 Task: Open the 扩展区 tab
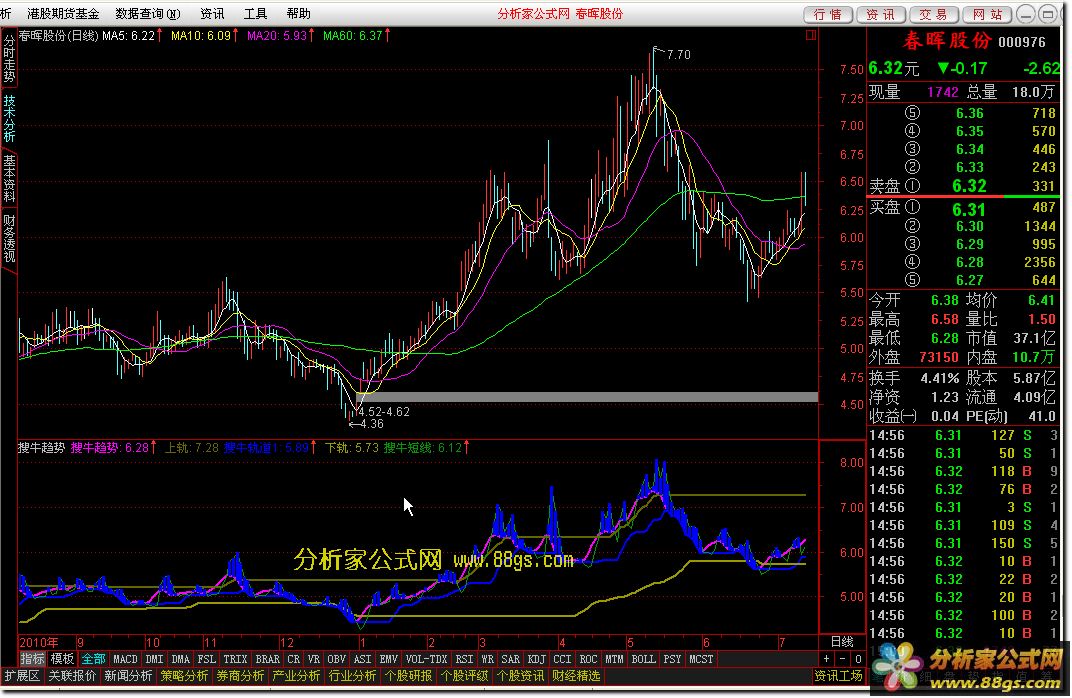(x=22, y=675)
